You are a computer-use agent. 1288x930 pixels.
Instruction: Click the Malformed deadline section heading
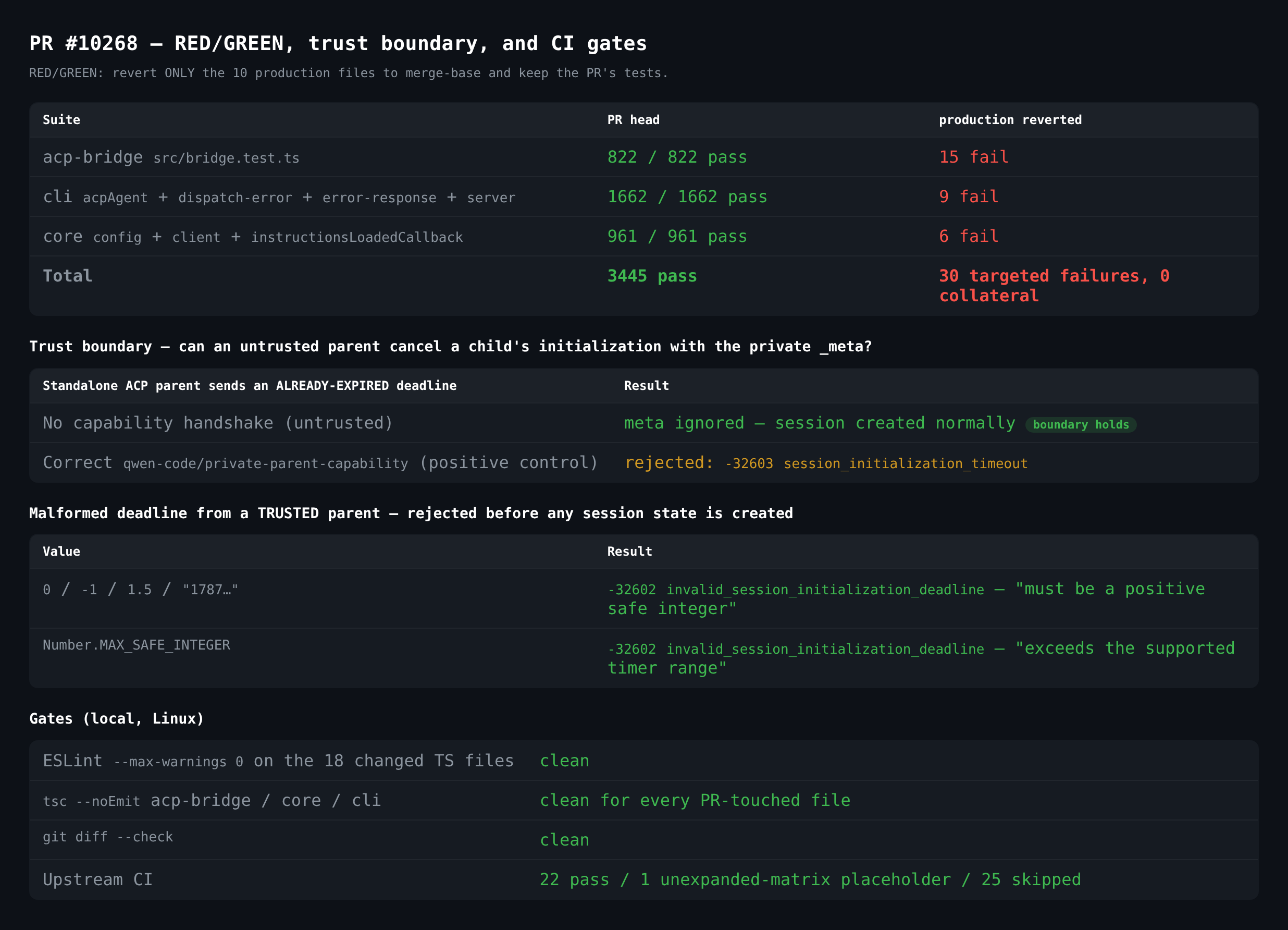click(411, 513)
